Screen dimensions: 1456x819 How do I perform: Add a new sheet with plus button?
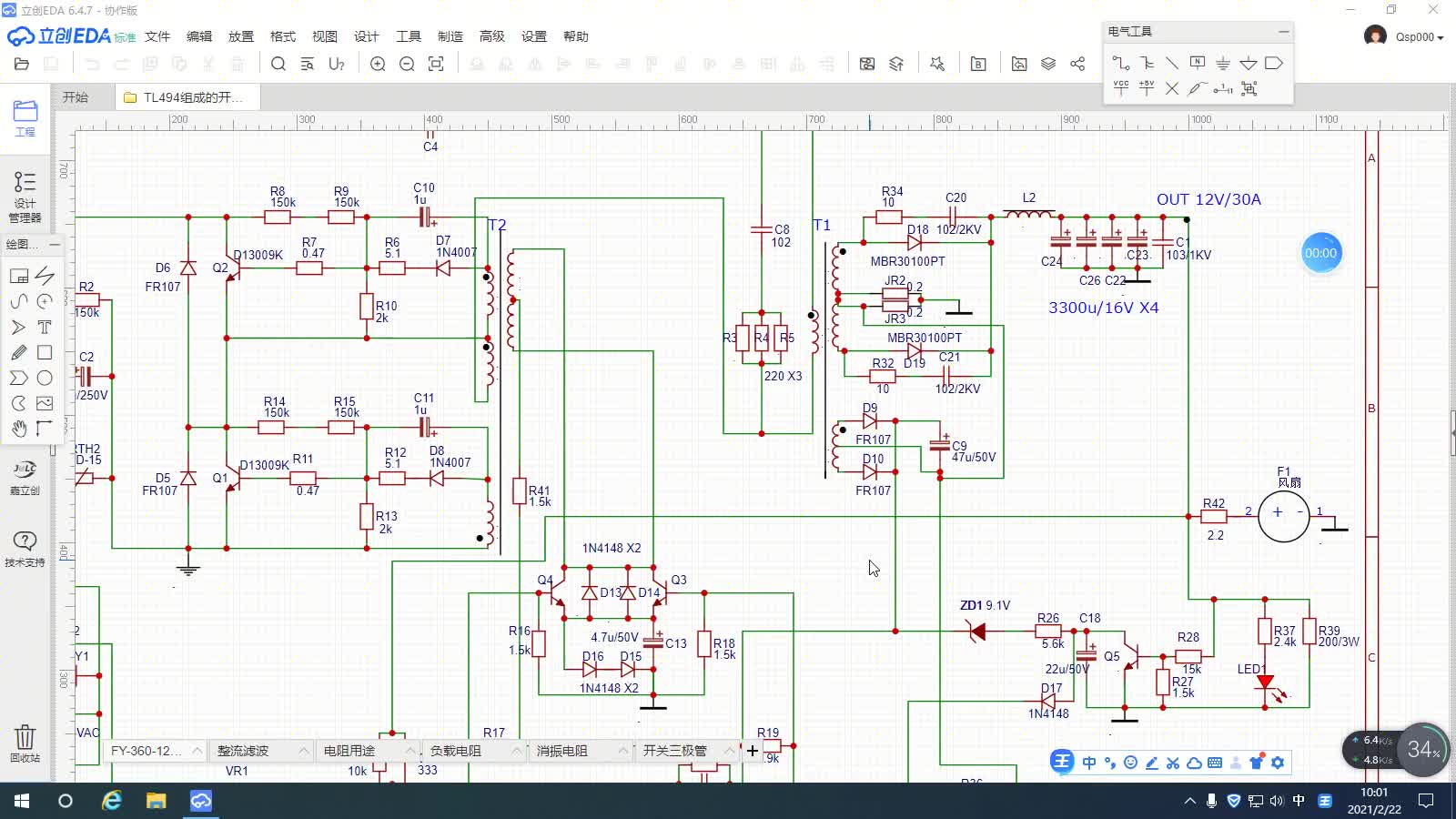(753, 751)
